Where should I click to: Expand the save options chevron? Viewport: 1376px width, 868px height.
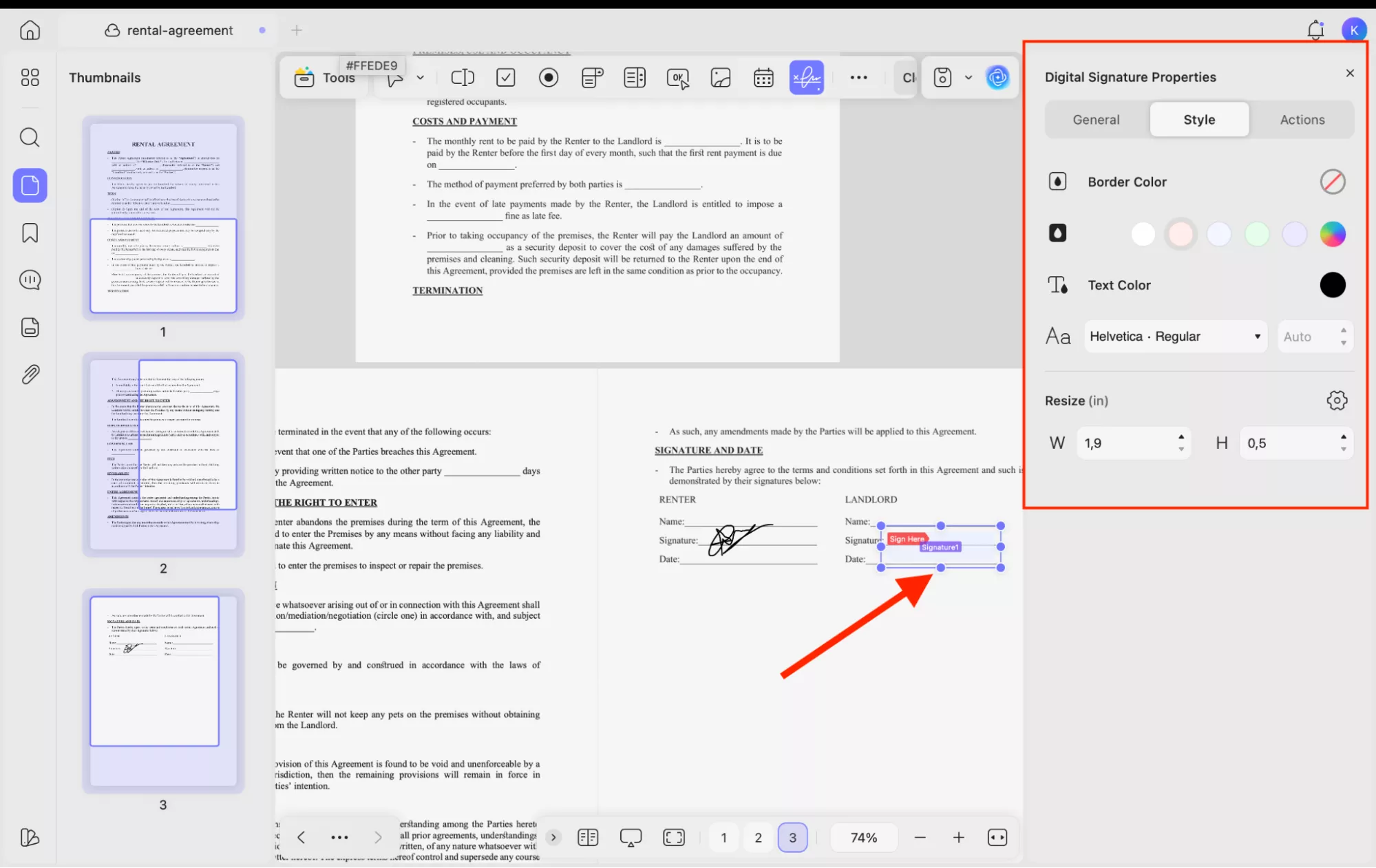click(969, 77)
